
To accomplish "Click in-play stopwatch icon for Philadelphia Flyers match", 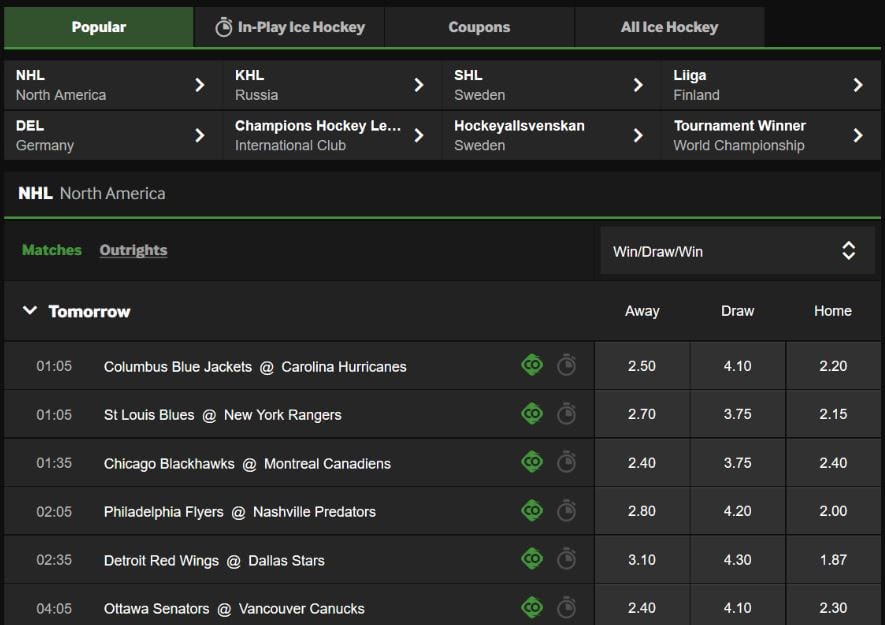I will (566, 511).
